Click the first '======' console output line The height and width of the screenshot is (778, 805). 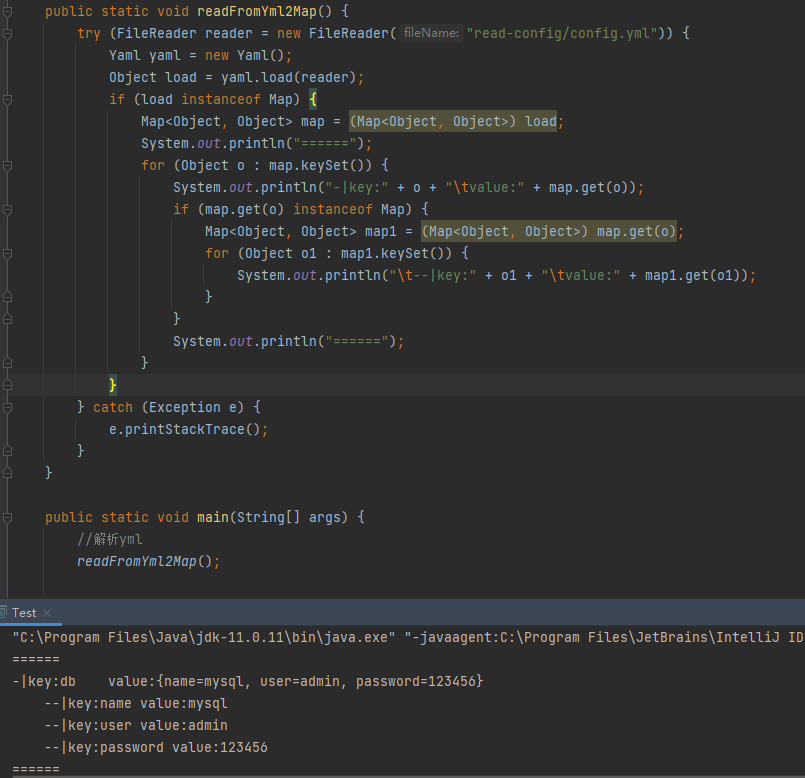point(36,659)
